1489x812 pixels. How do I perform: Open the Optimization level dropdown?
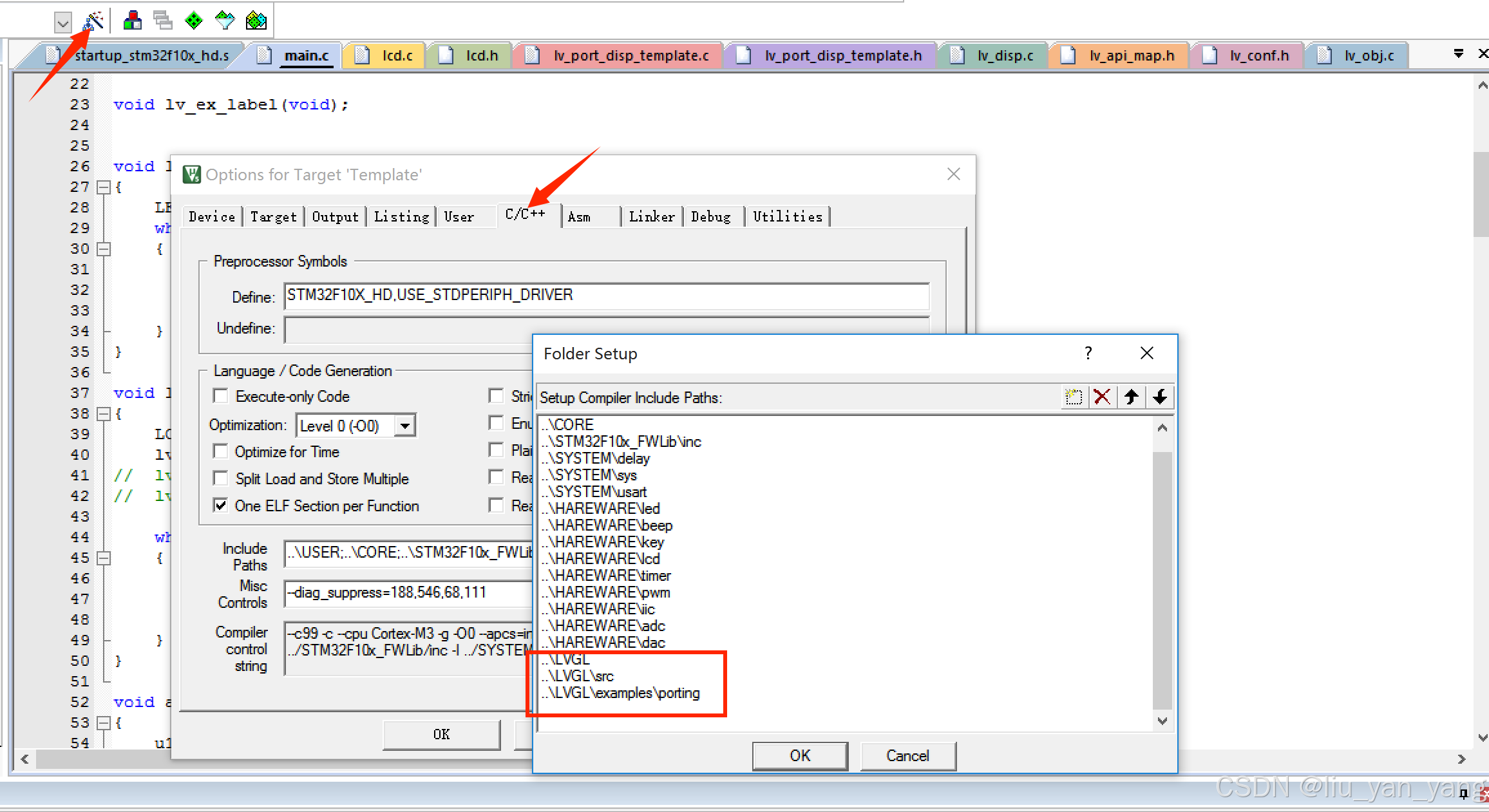405,426
